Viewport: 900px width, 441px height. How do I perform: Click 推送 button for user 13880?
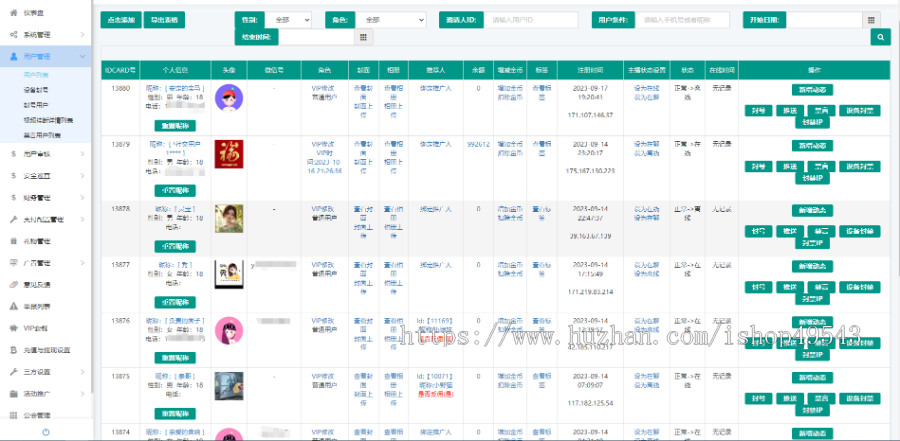coord(790,110)
